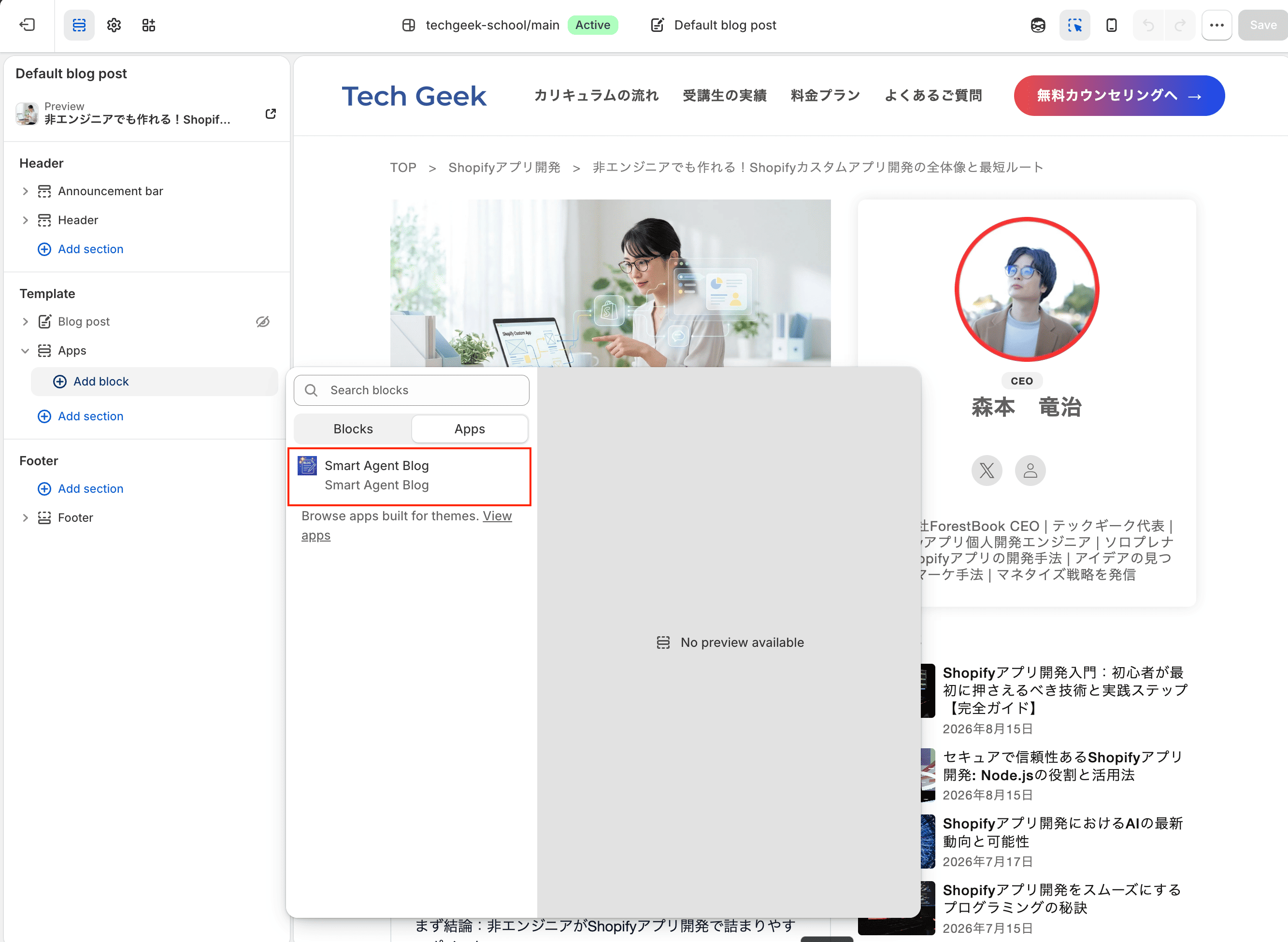This screenshot has height=942, width=1288.
Task: Toggle visibility of Blog post section
Action: (262, 322)
